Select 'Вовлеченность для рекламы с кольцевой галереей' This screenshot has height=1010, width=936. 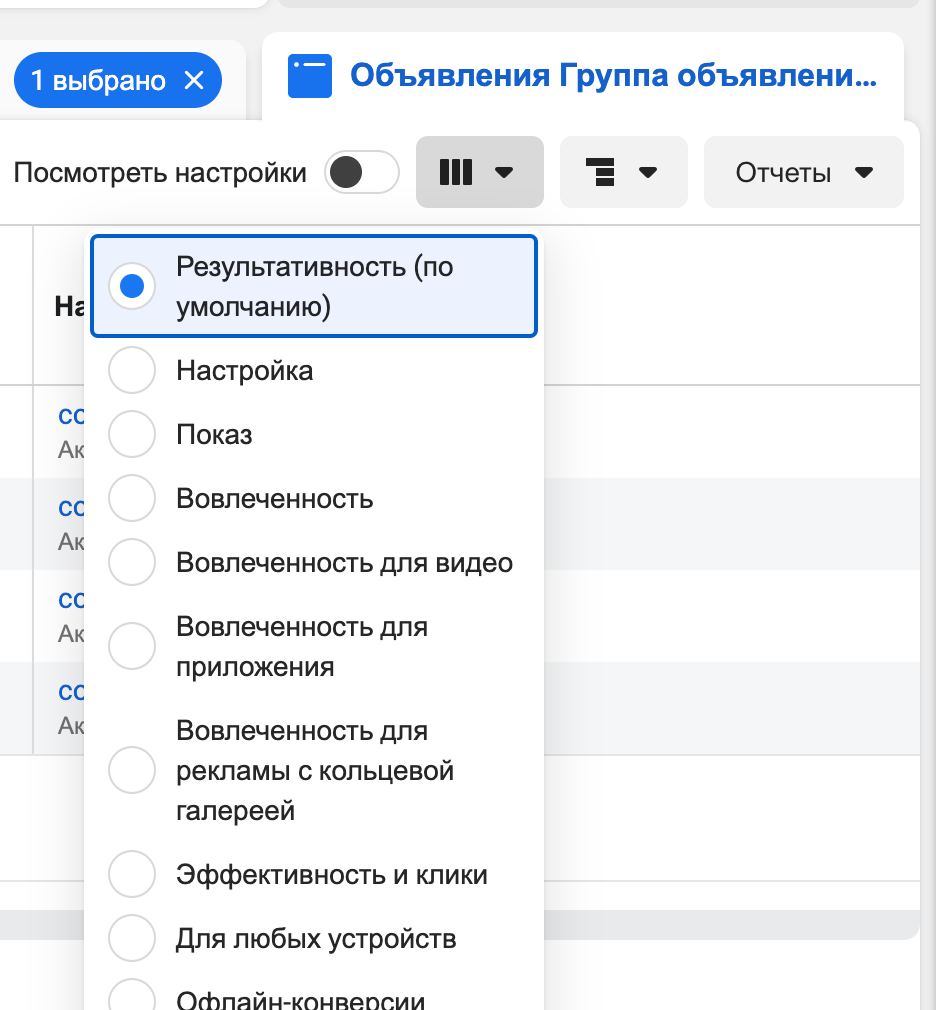pos(132,771)
